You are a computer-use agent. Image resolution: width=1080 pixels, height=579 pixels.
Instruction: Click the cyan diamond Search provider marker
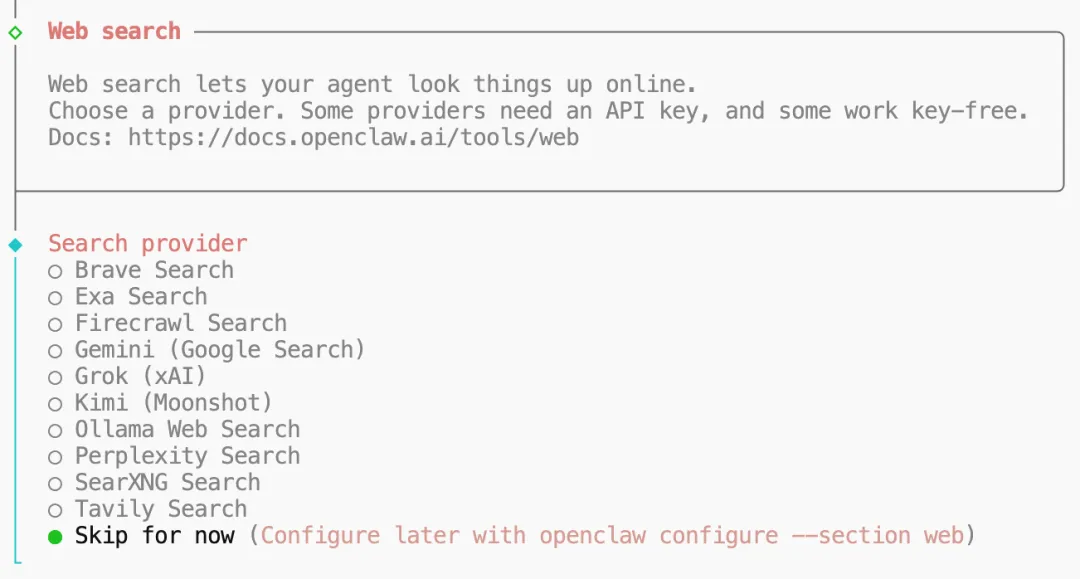15,244
